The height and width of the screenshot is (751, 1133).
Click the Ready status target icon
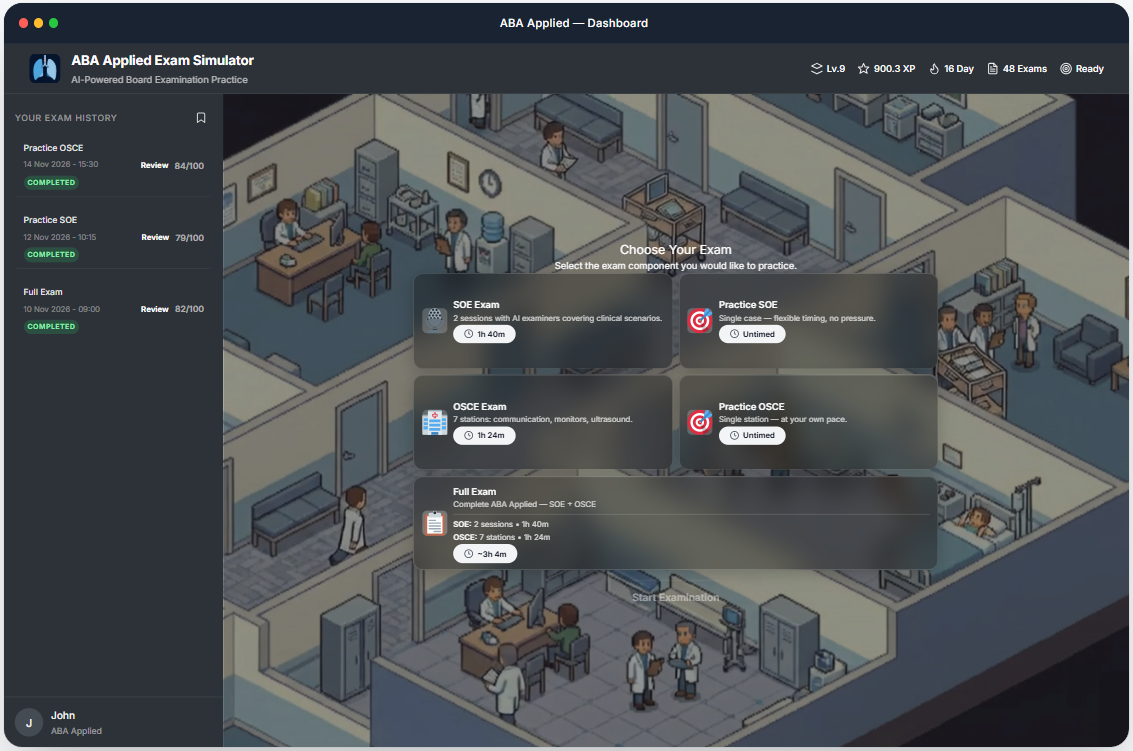click(1065, 69)
